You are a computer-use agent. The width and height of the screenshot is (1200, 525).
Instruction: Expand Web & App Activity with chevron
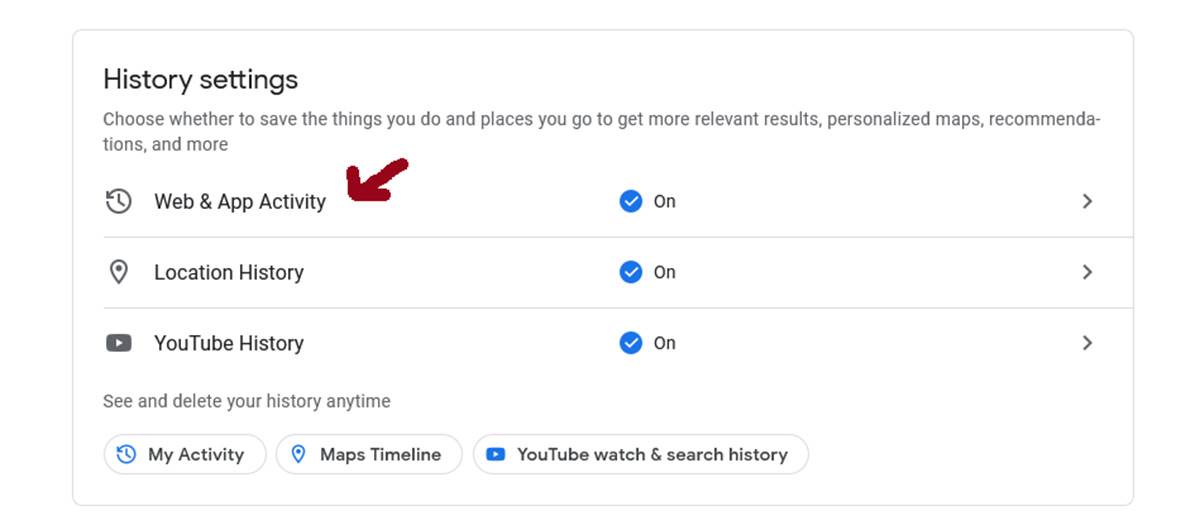pyautogui.click(x=1087, y=201)
